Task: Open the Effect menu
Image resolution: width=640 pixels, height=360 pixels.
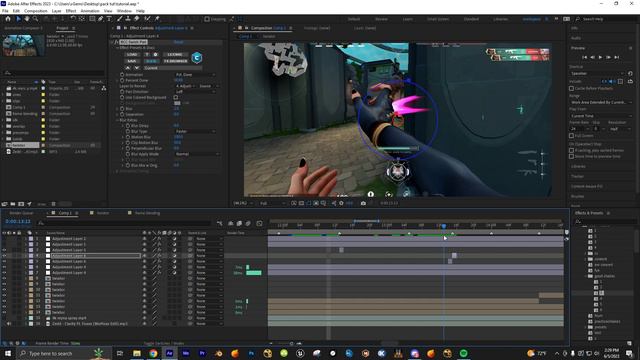Action: coord(71,11)
